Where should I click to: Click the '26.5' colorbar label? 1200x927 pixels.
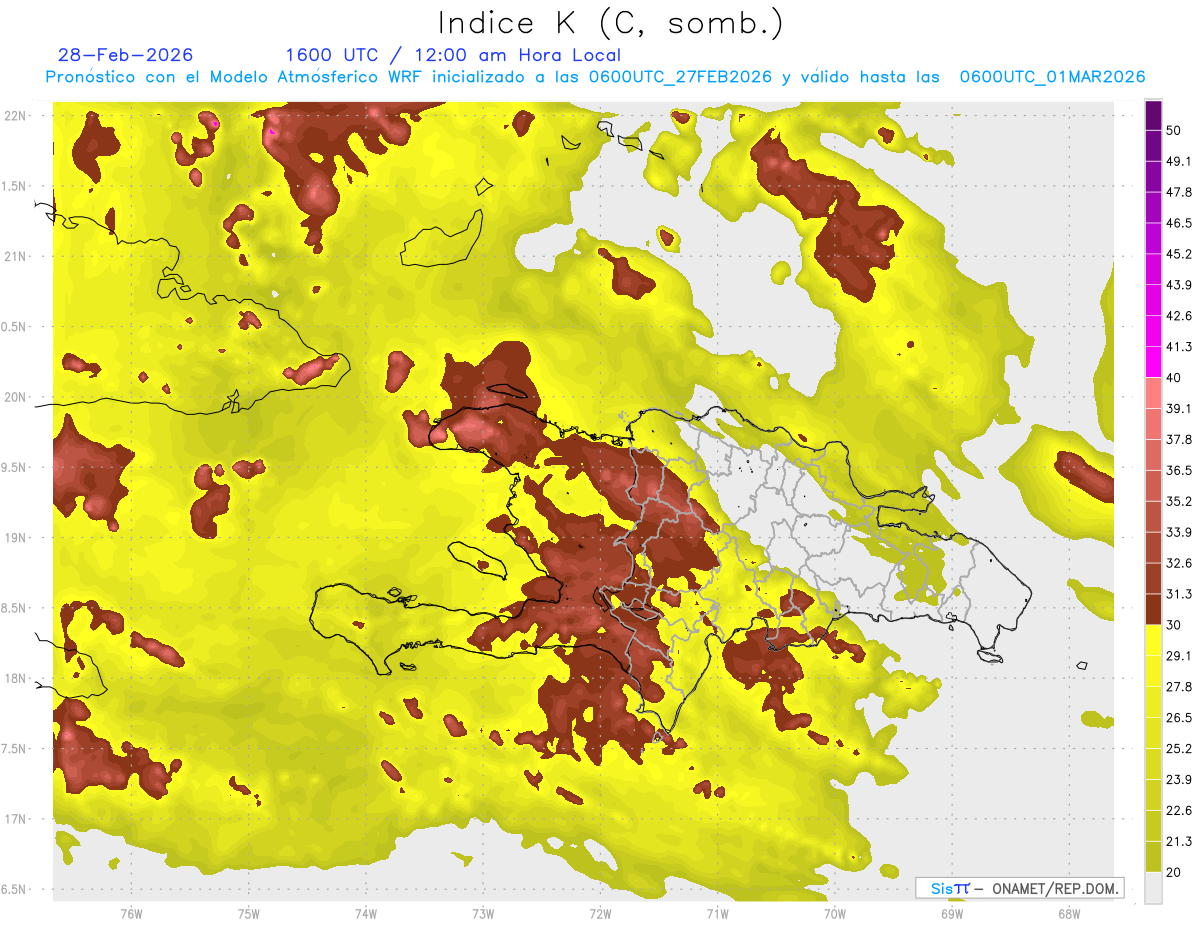coord(1179,718)
